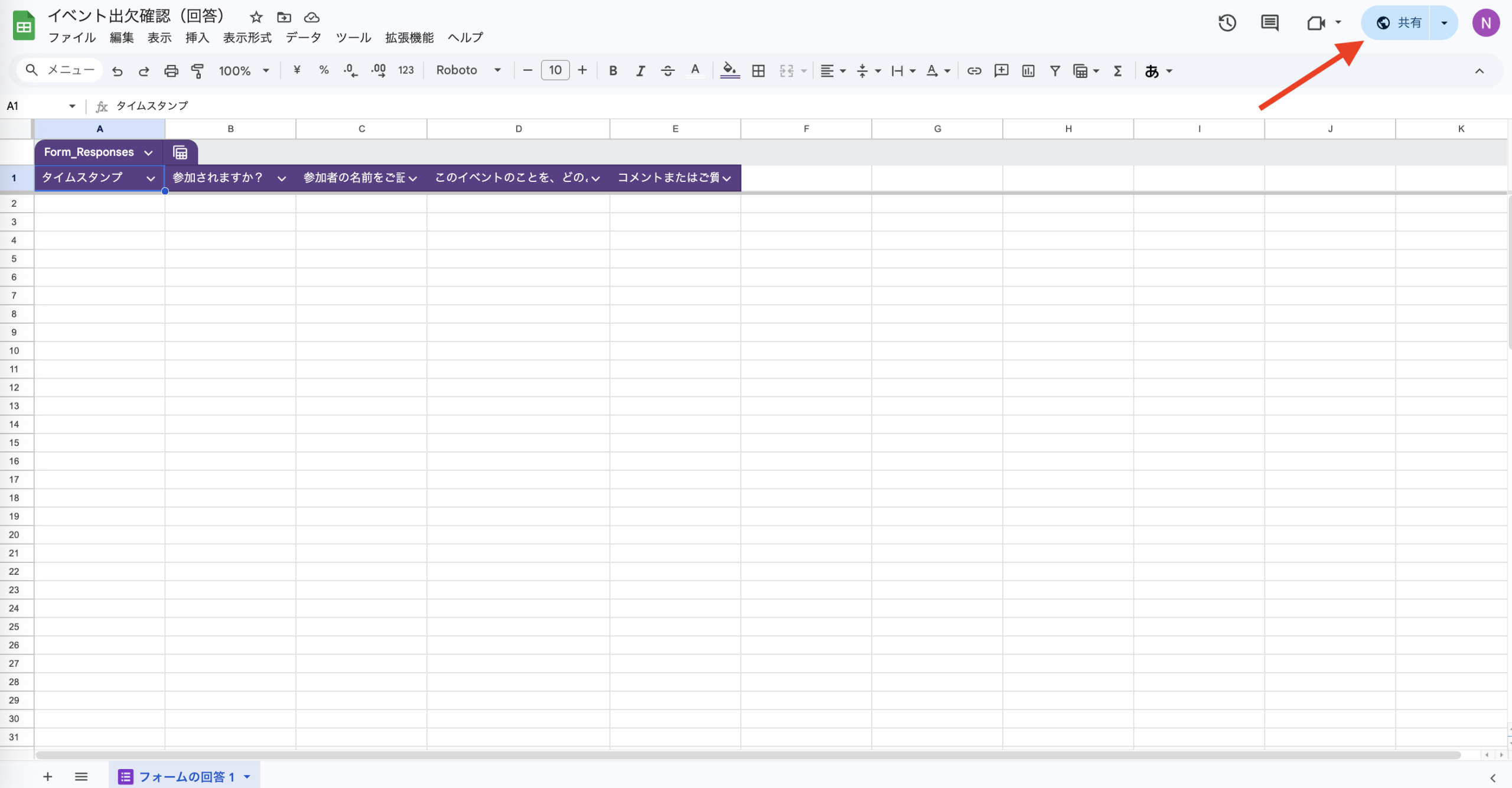Toggle bold formatting
Viewport: 1512px width, 788px height.
(x=613, y=71)
